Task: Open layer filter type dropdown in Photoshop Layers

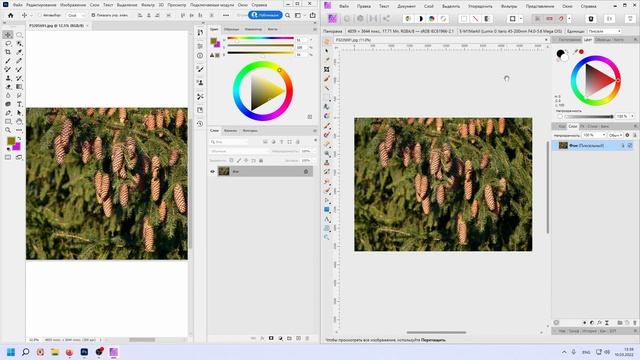Action: 230,142
